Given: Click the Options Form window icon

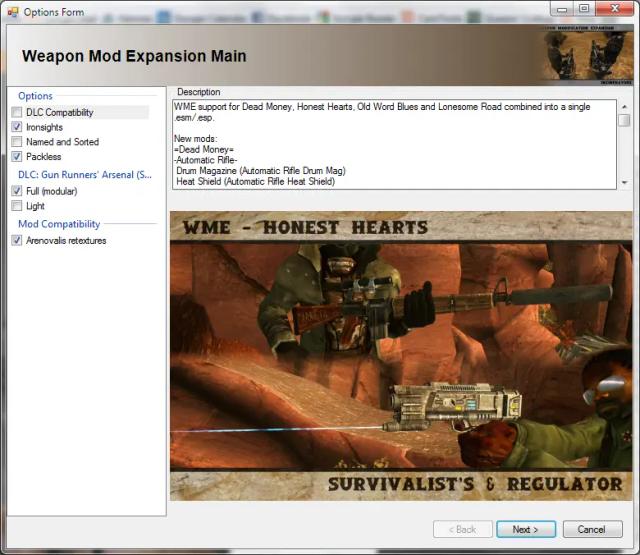Looking at the screenshot, I should (13, 12).
